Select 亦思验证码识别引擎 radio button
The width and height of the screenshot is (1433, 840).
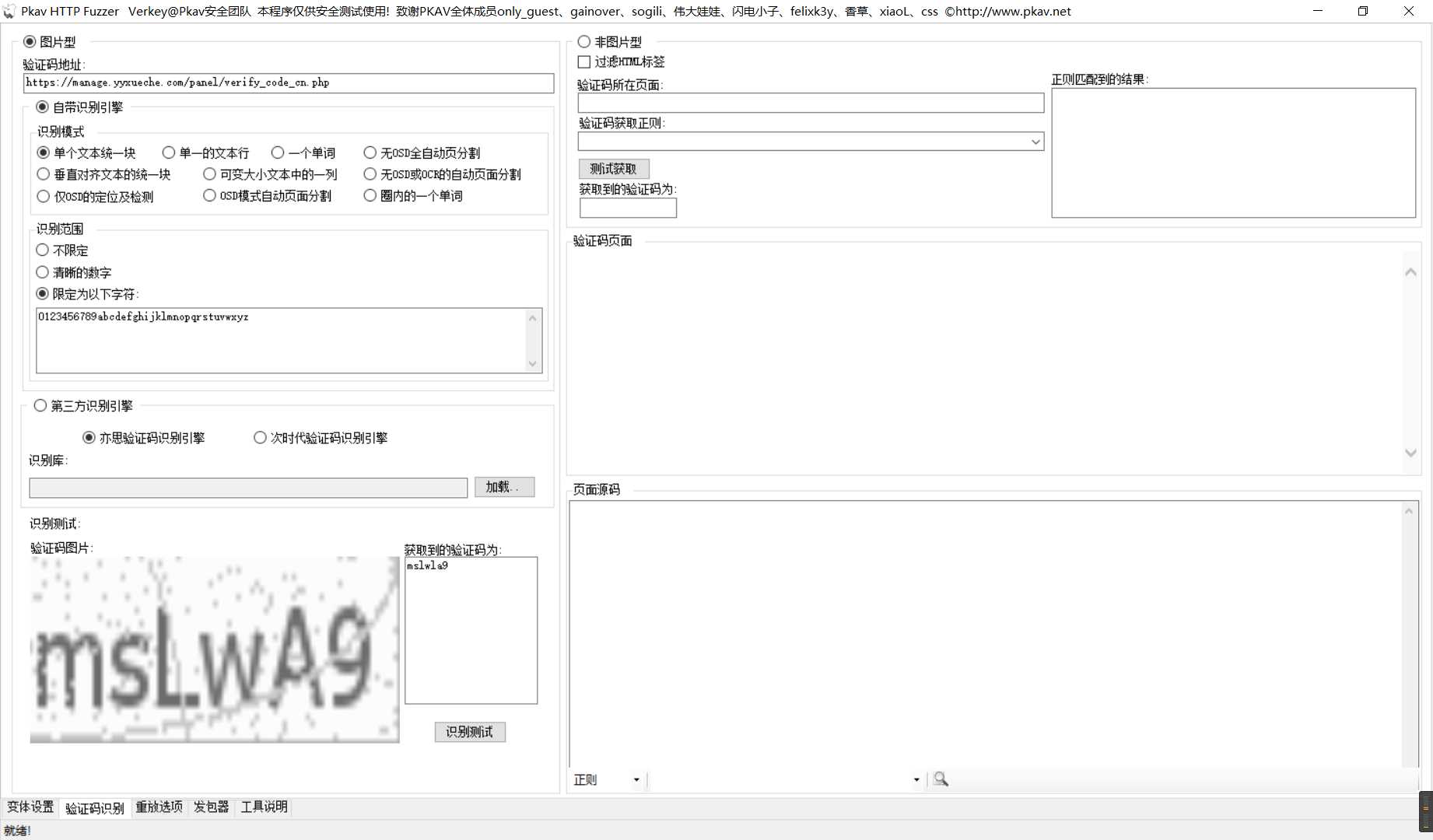tap(89, 438)
